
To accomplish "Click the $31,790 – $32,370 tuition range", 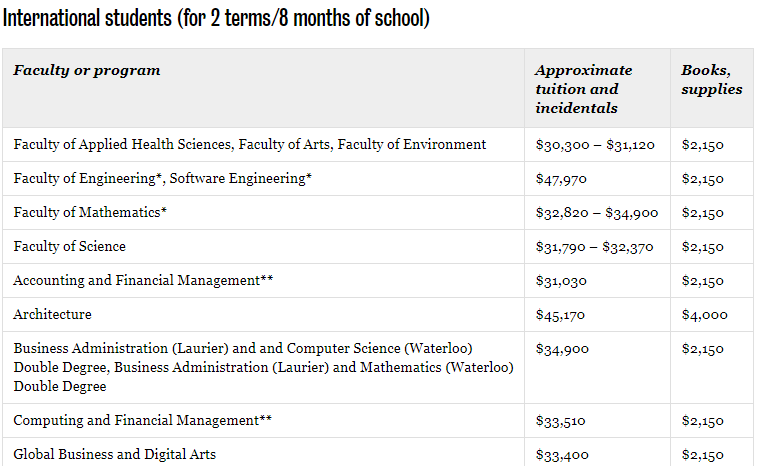I will click(595, 247).
